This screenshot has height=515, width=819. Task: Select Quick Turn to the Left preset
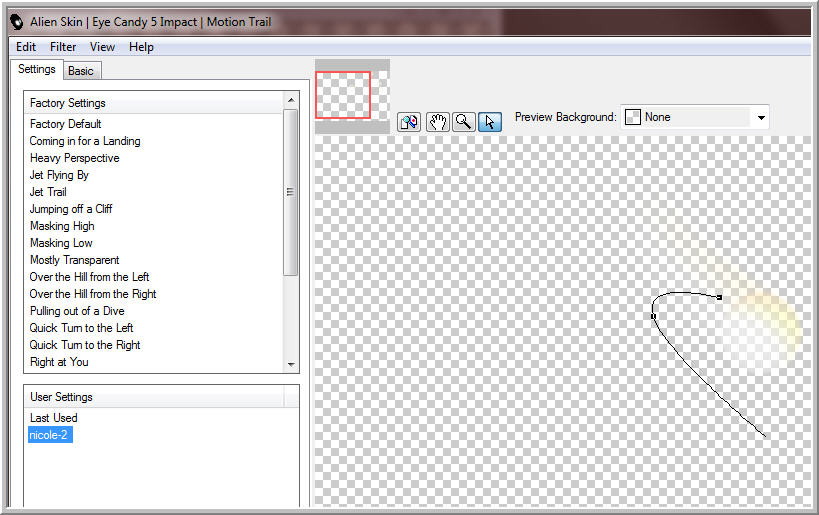(81, 328)
